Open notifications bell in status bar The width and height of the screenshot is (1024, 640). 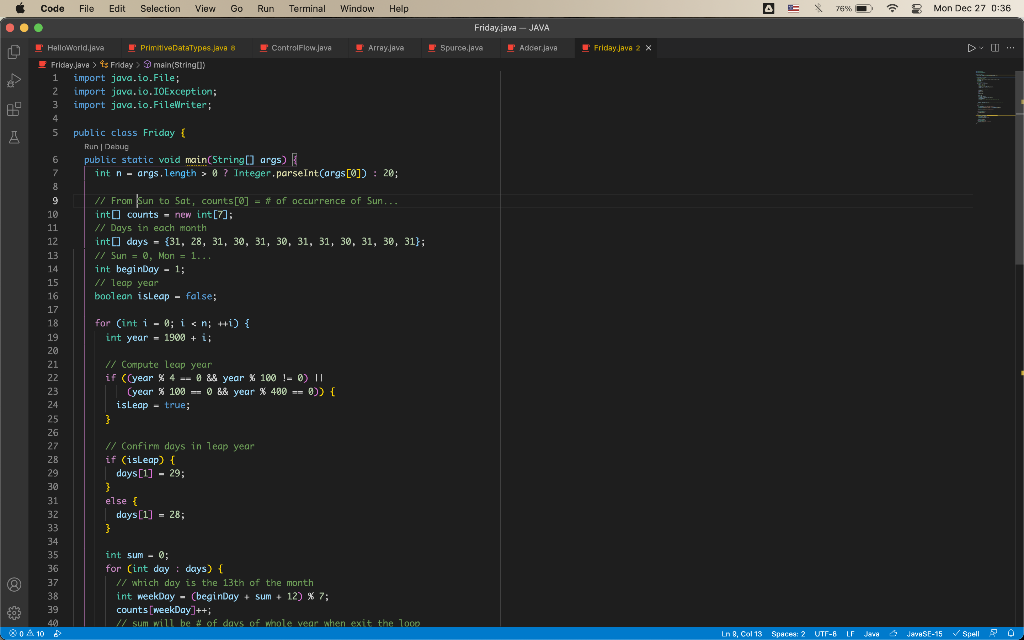[1010, 632]
